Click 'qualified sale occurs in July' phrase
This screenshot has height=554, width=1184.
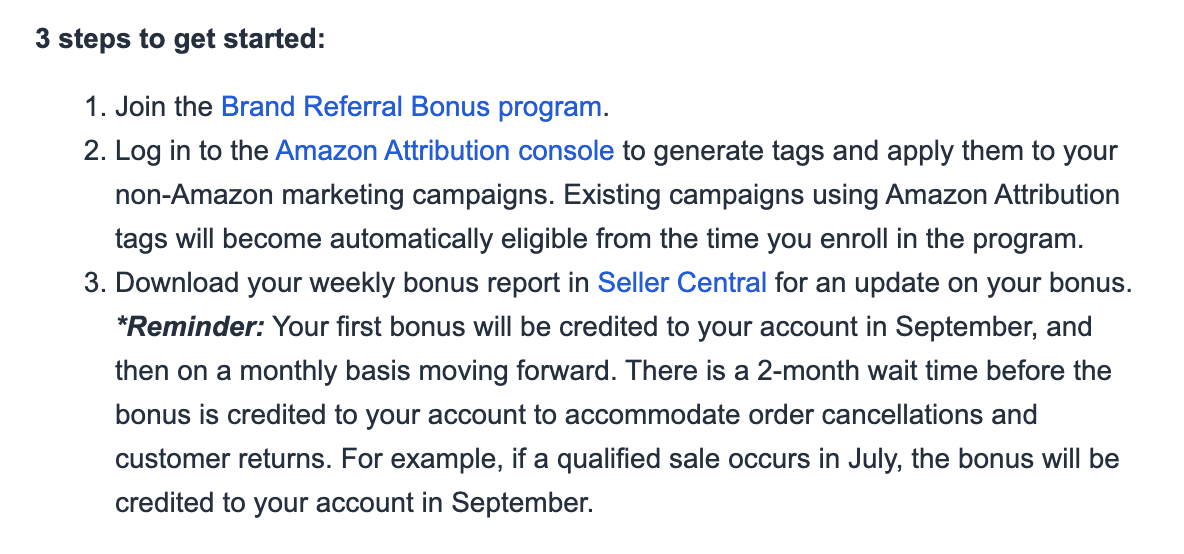point(729,459)
